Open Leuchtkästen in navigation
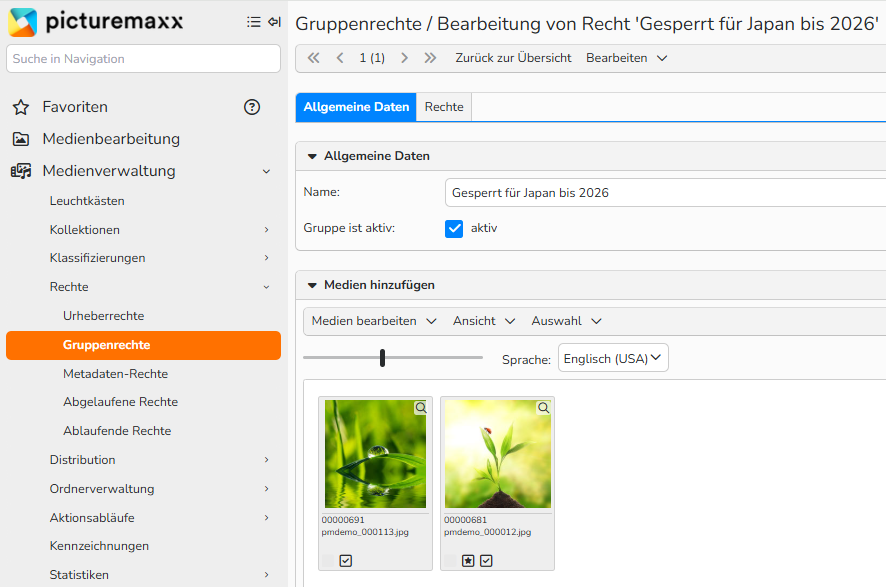 [x=87, y=201]
